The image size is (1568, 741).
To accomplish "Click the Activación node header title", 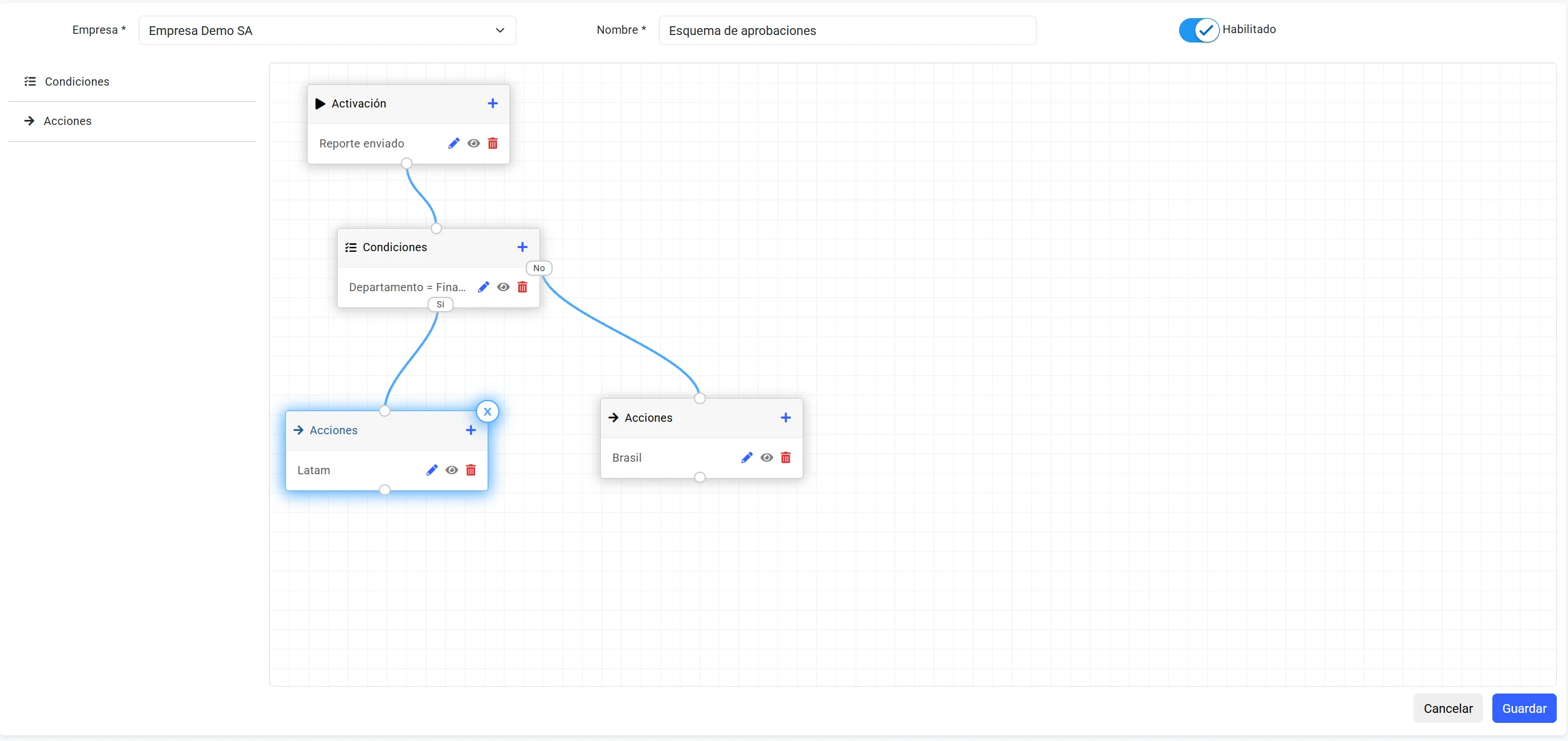I will click(x=359, y=104).
